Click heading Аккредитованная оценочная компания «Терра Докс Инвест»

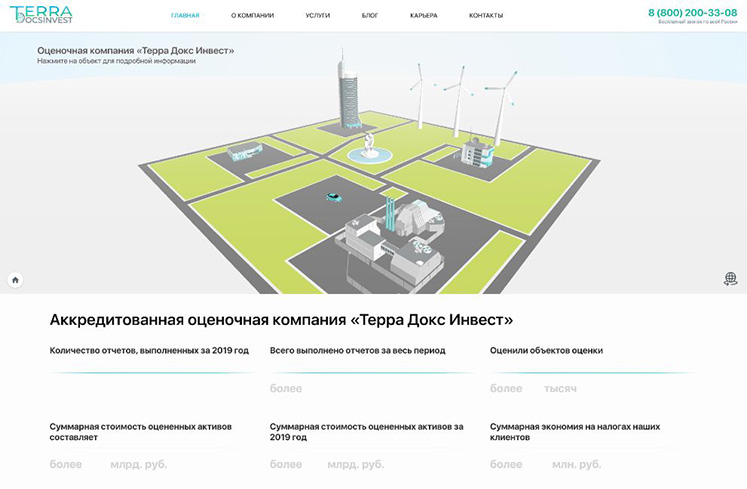tap(281, 320)
